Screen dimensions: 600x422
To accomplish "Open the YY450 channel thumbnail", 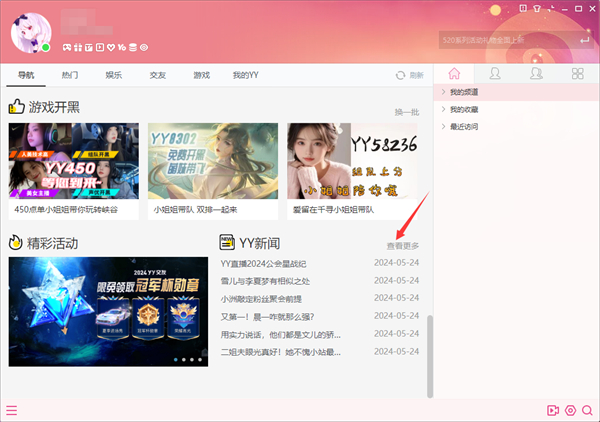I will [x=74, y=161].
